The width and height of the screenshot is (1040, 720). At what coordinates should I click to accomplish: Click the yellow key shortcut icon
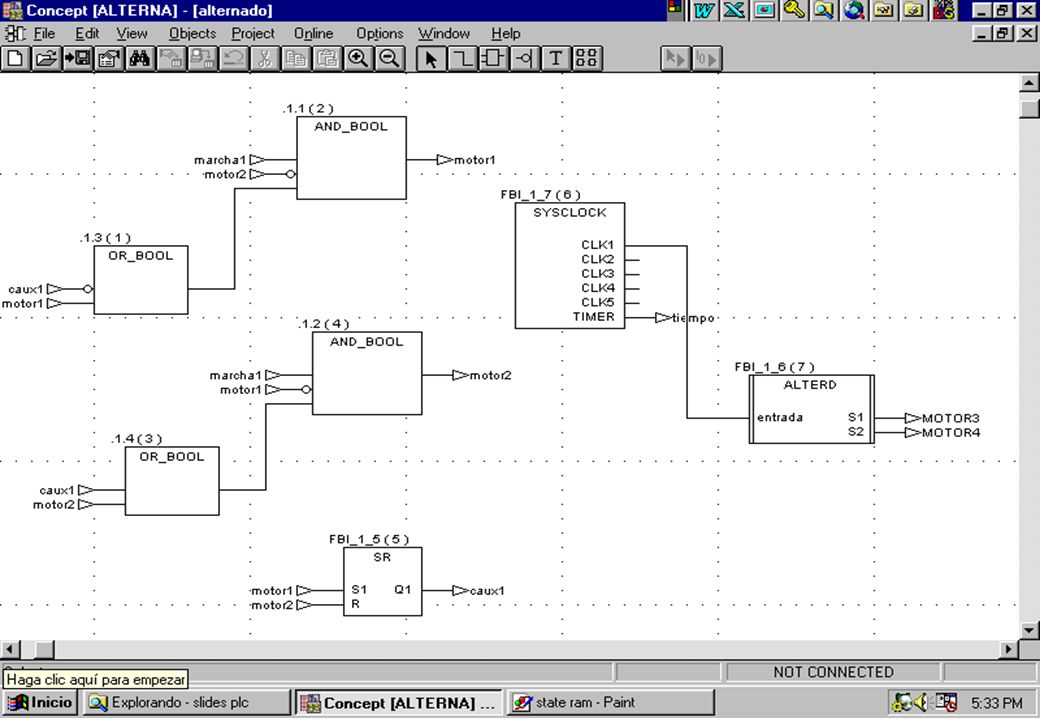point(794,10)
